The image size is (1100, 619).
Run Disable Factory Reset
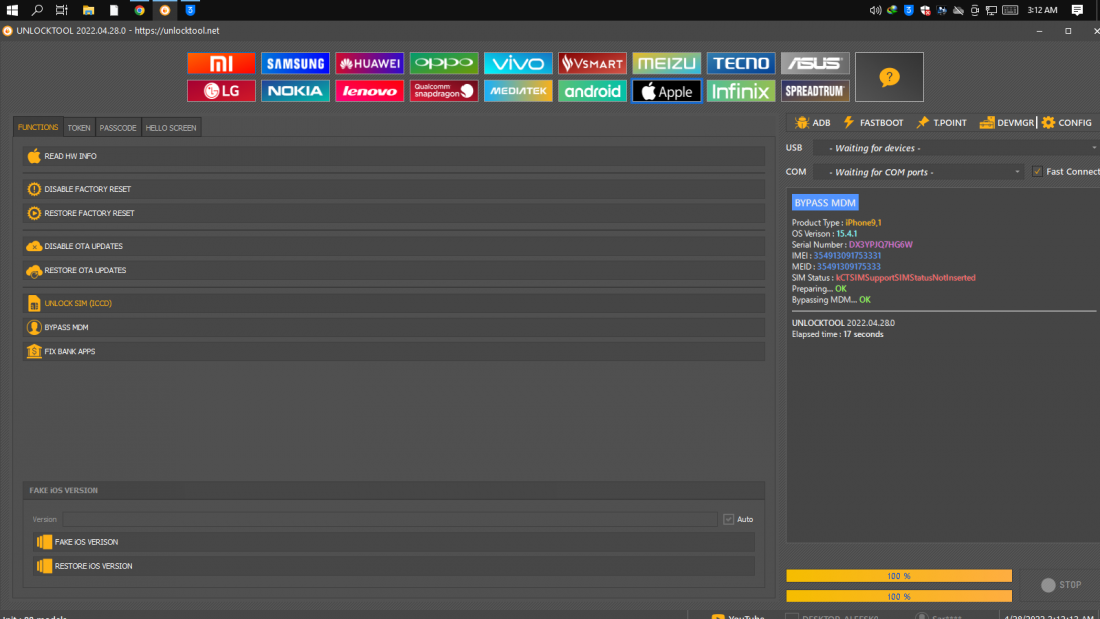coord(394,189)
